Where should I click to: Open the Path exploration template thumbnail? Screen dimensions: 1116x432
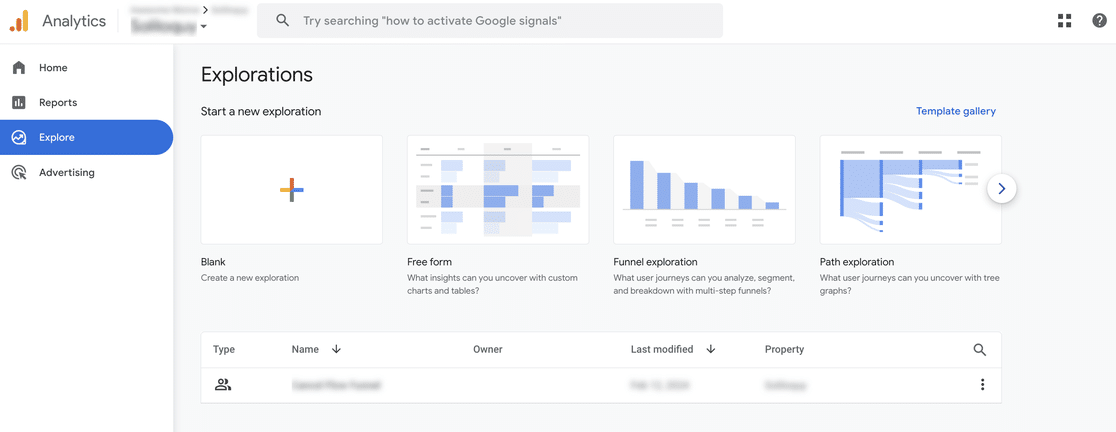(x=911, y=190)
